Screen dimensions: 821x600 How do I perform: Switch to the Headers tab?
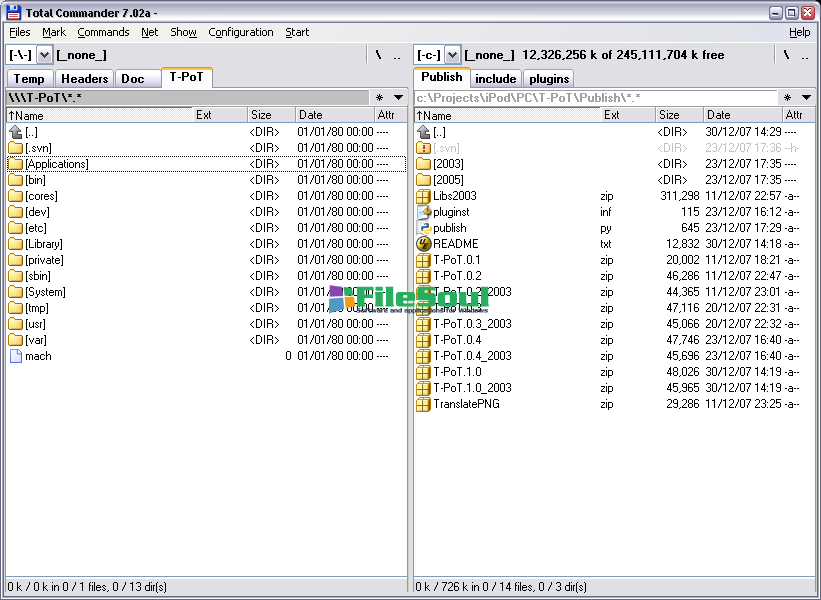(x=84, y=79)
